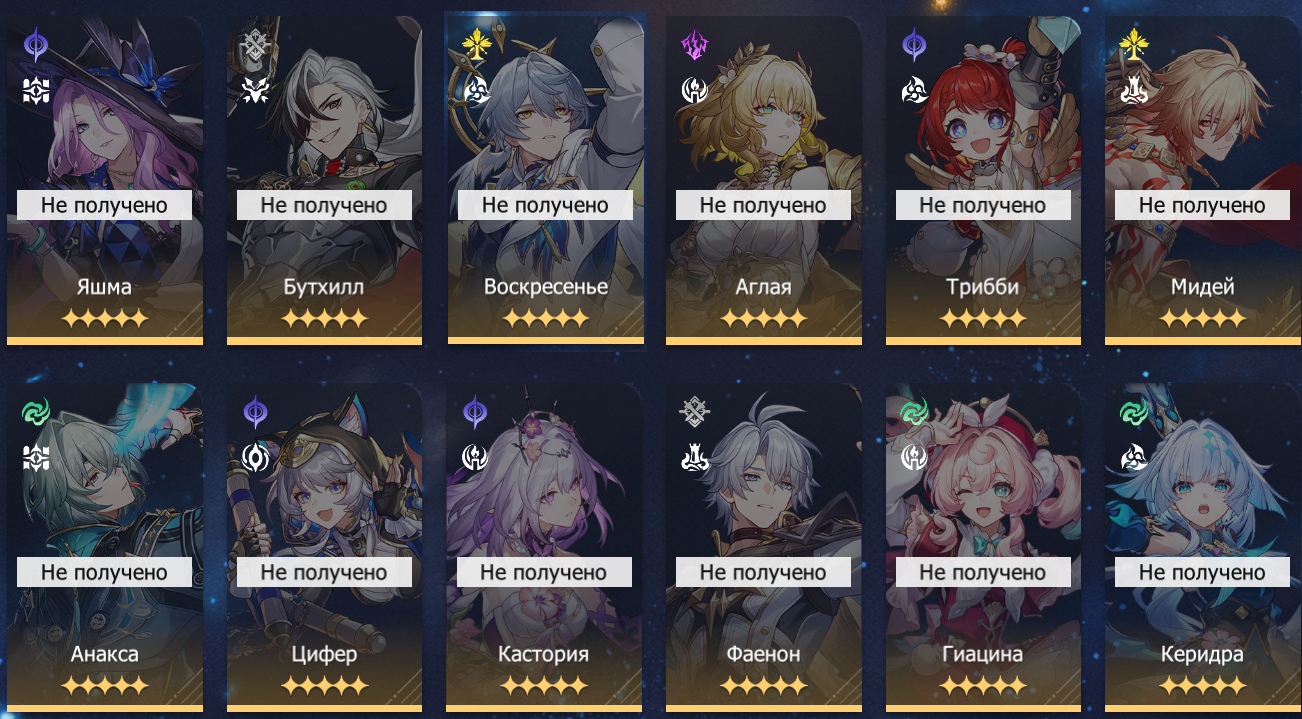1302x719 pixels.
Task: Click the Nihility path icon on Цифер's card
Action: tap(256, 457)
